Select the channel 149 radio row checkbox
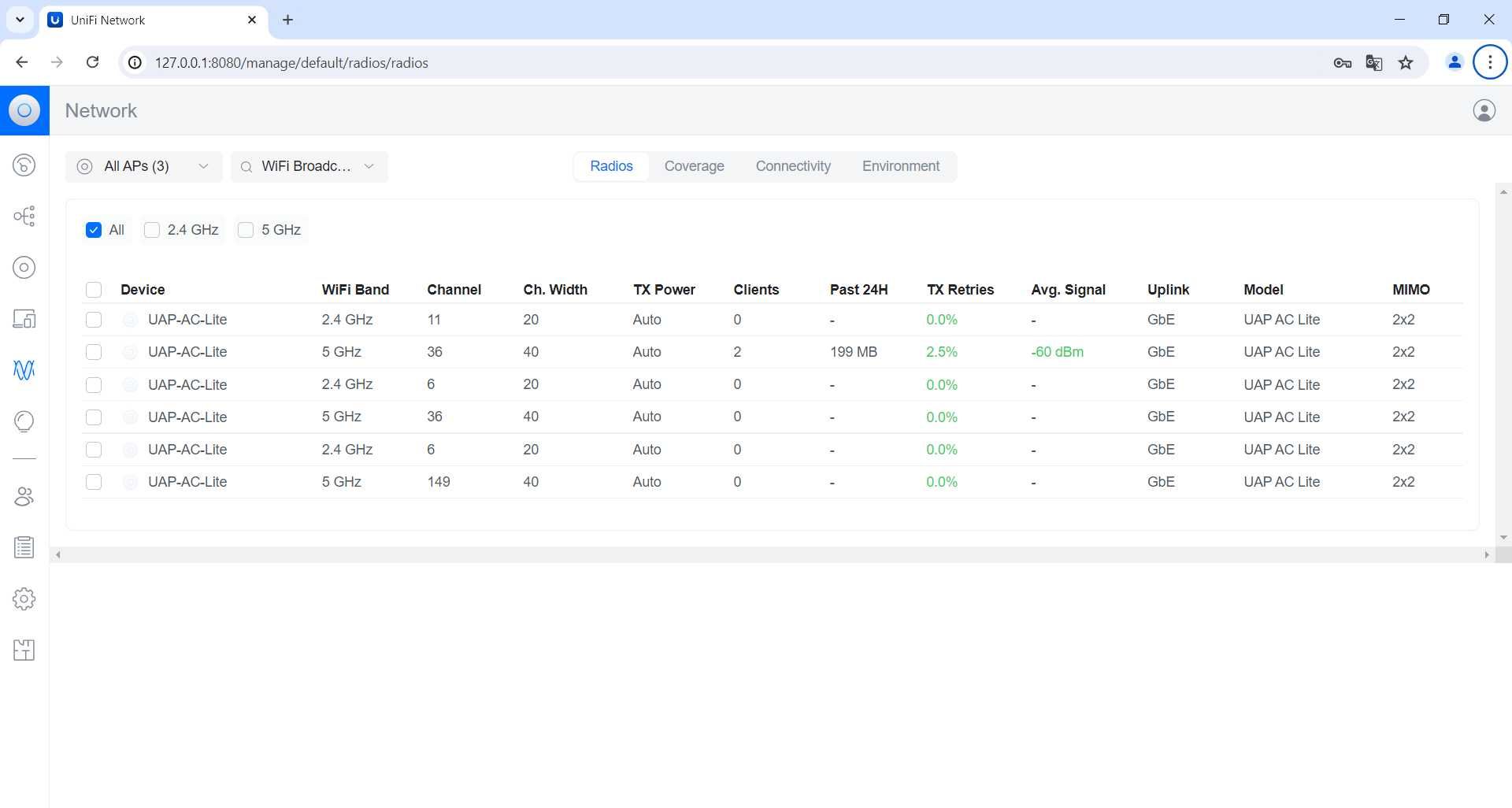 pos(94,482)
